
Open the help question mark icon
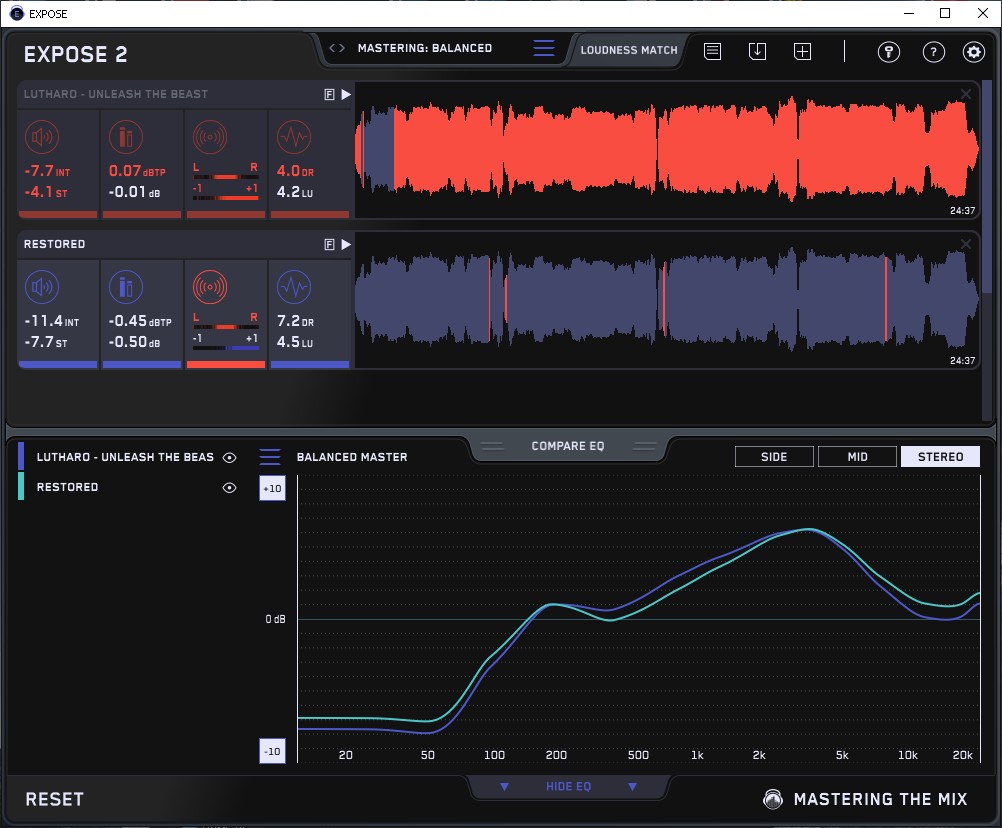click(933, 52)
